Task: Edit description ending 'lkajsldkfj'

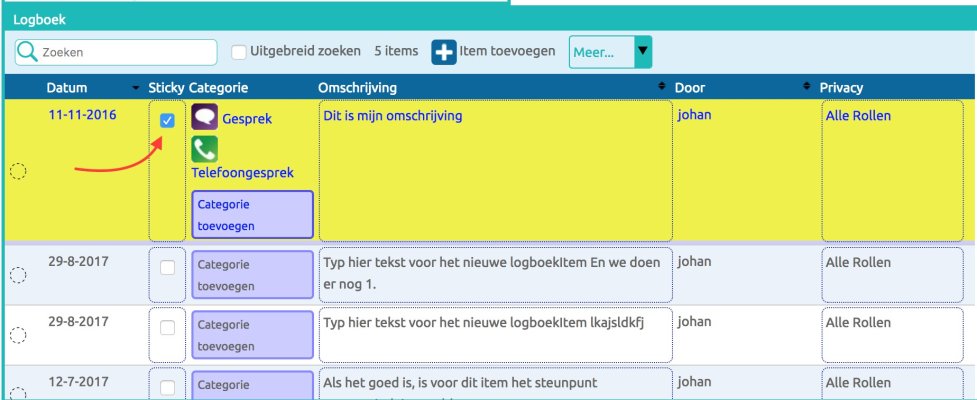Action: 496,335
